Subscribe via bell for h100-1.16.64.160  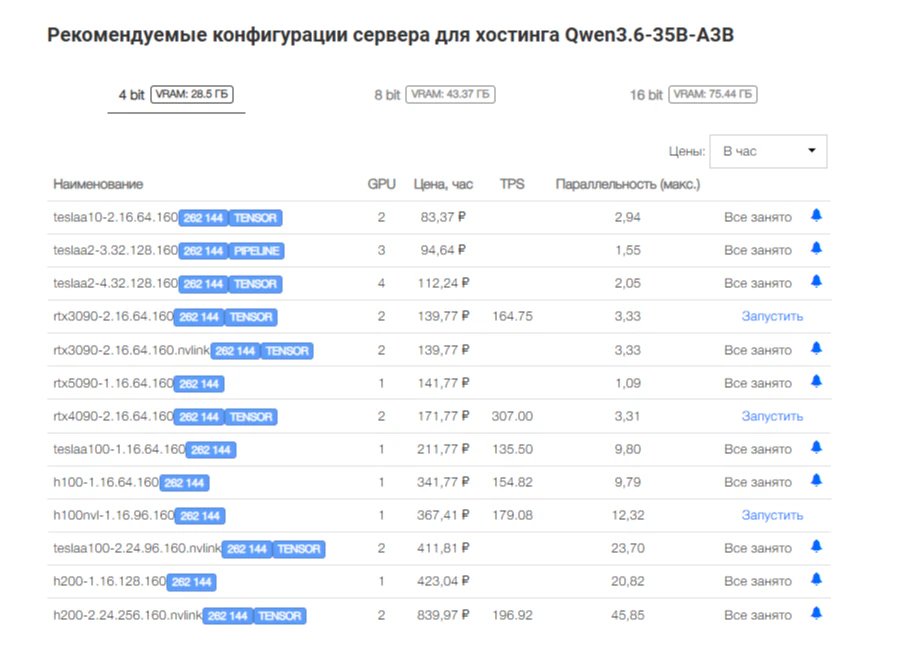click(816, 480)
